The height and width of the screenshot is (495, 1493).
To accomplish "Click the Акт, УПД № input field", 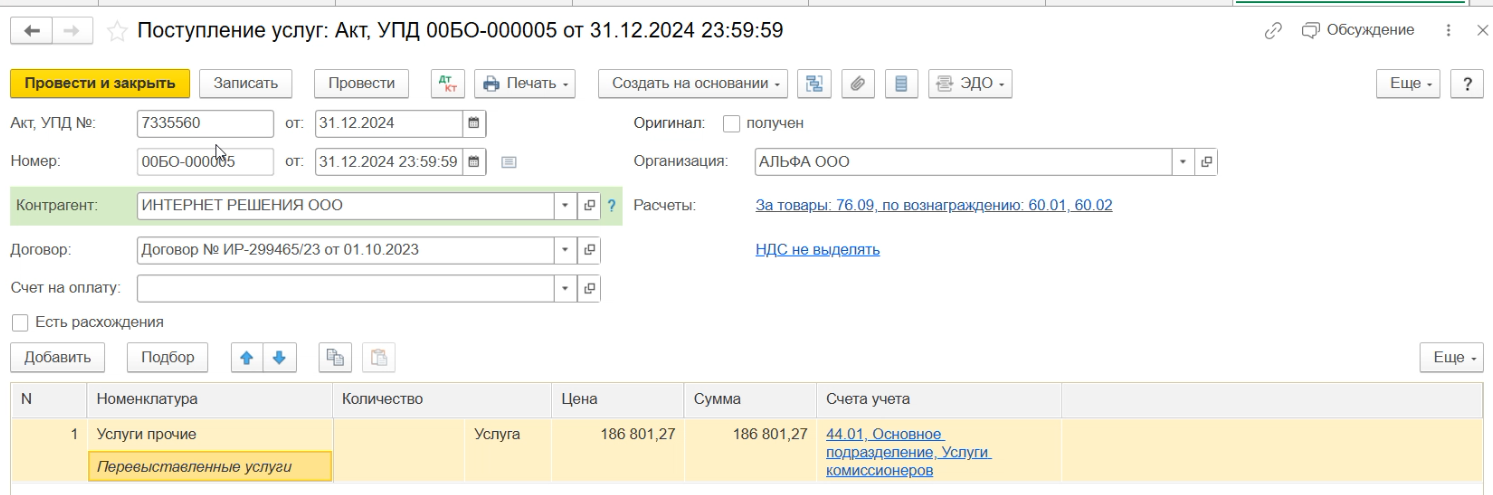I will coord(204,124).
